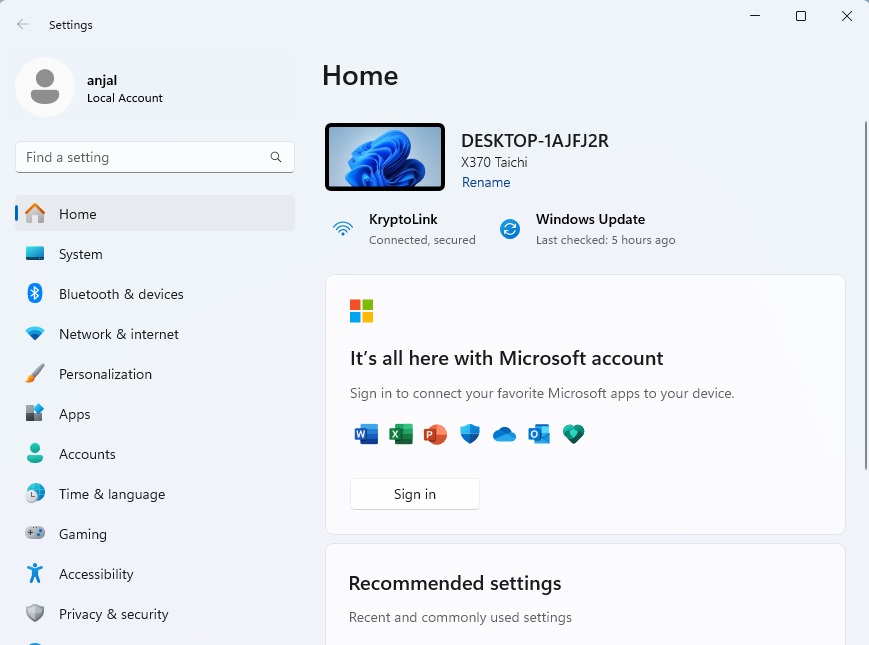Image resolution: width=869 pixels, height=645 pixels.
Task: Select Gaming from the sidebar
Action: (x=155, y=533)
